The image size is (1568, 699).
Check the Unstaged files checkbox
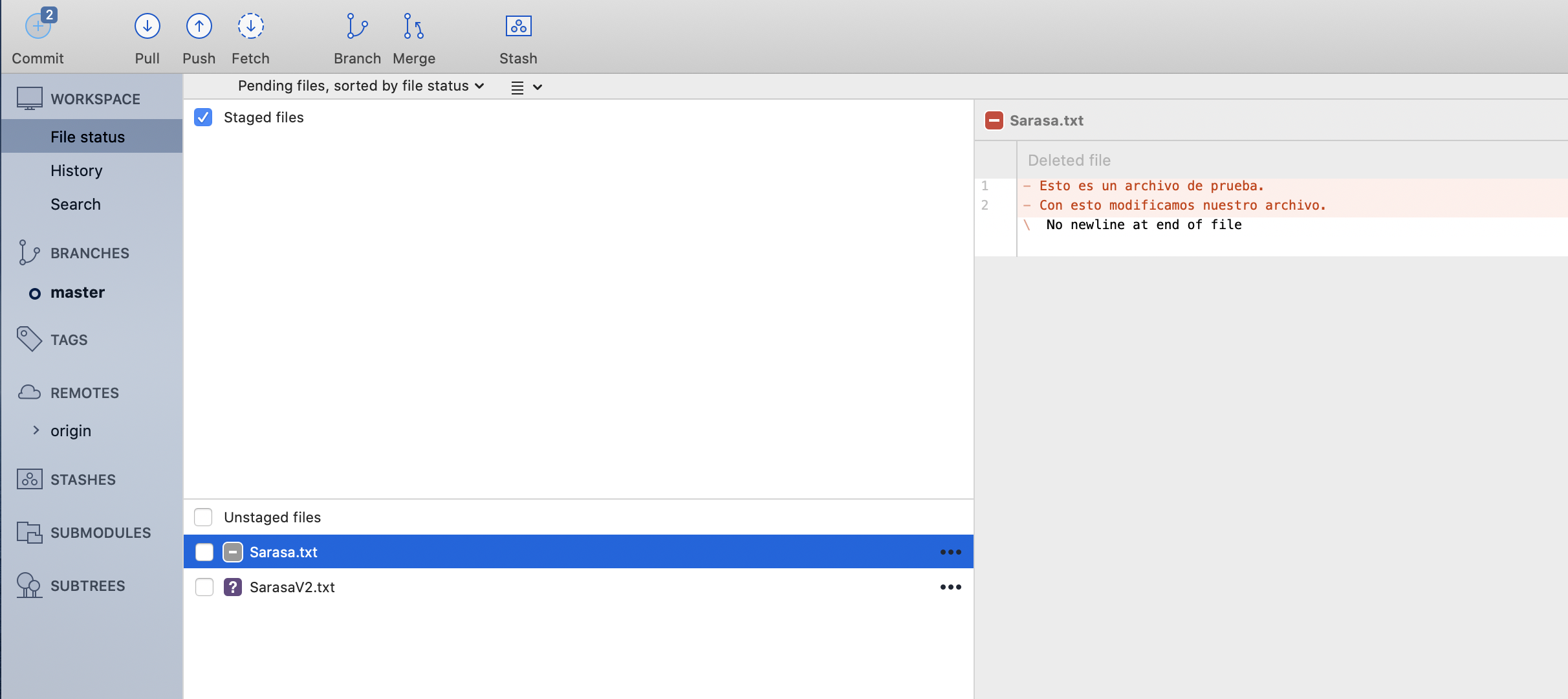click(203, 517)
